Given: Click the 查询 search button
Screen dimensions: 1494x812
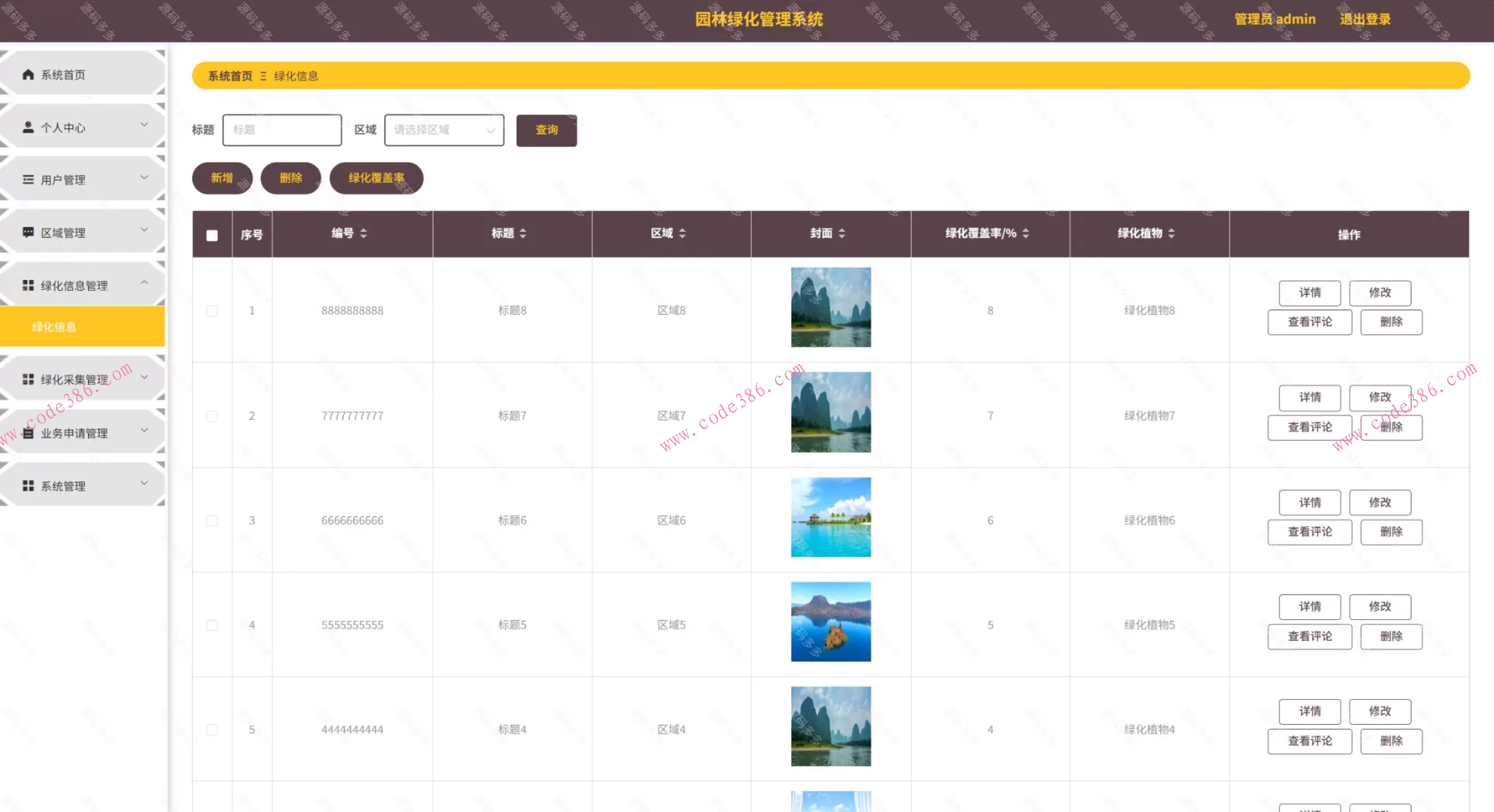Looking at the screenshot, I should (546, 130).
